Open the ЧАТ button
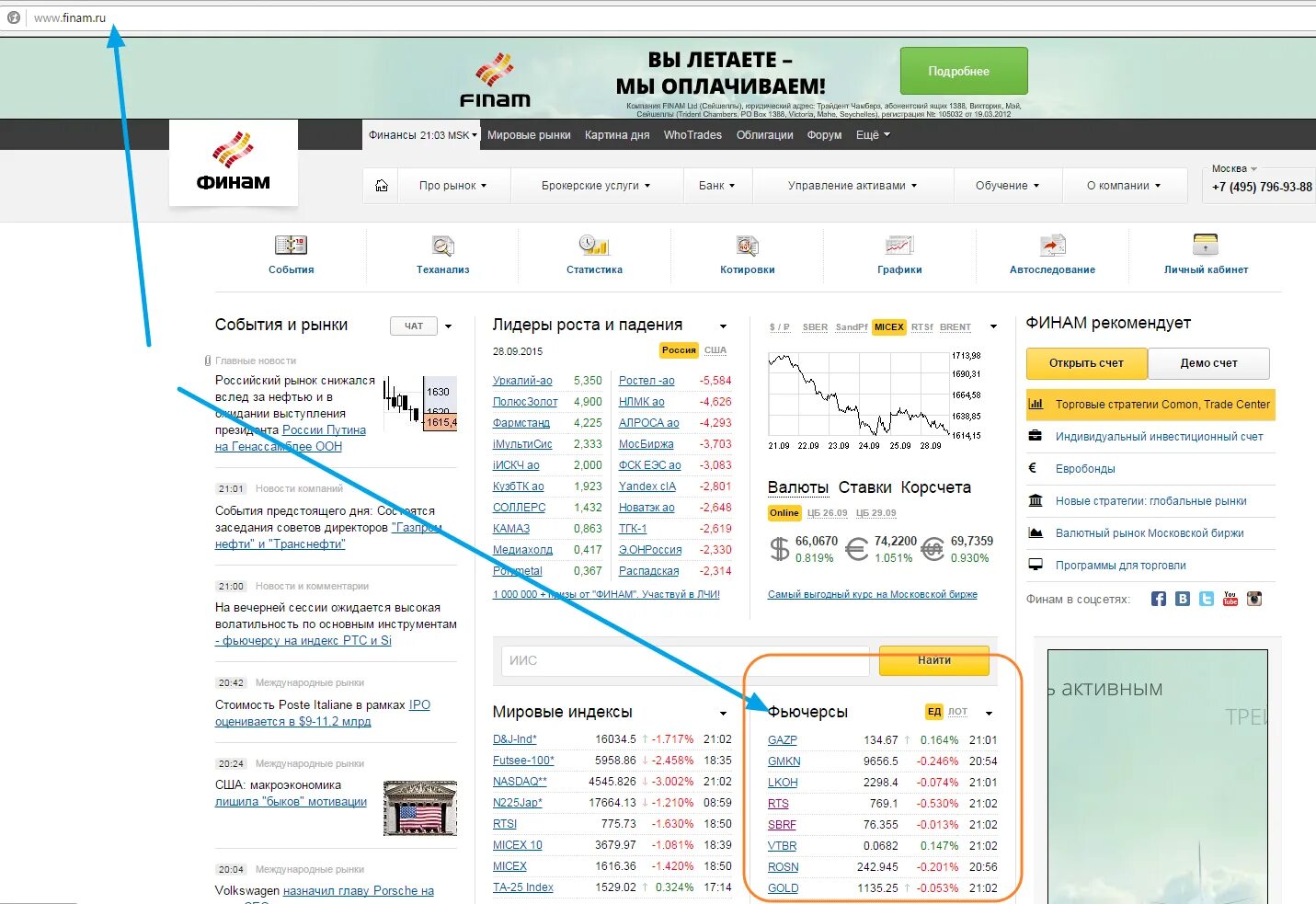The height and width of the screenshot is (904, 1316). (414, 326)
